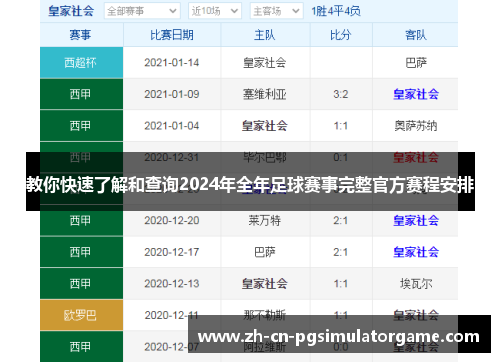Open home team 塞维利亚
The width and height of the screenshot is (500, 362).
[265, 94]
